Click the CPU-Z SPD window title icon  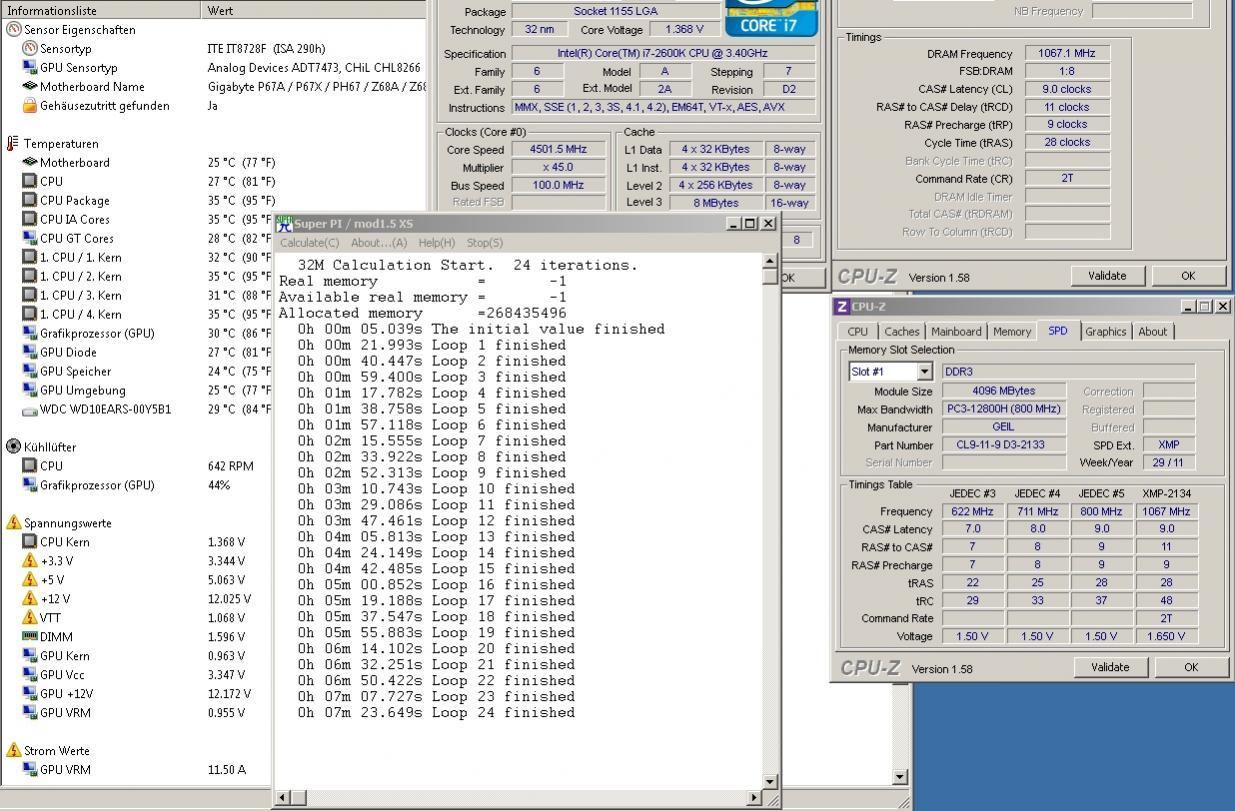tap(842, 307)
